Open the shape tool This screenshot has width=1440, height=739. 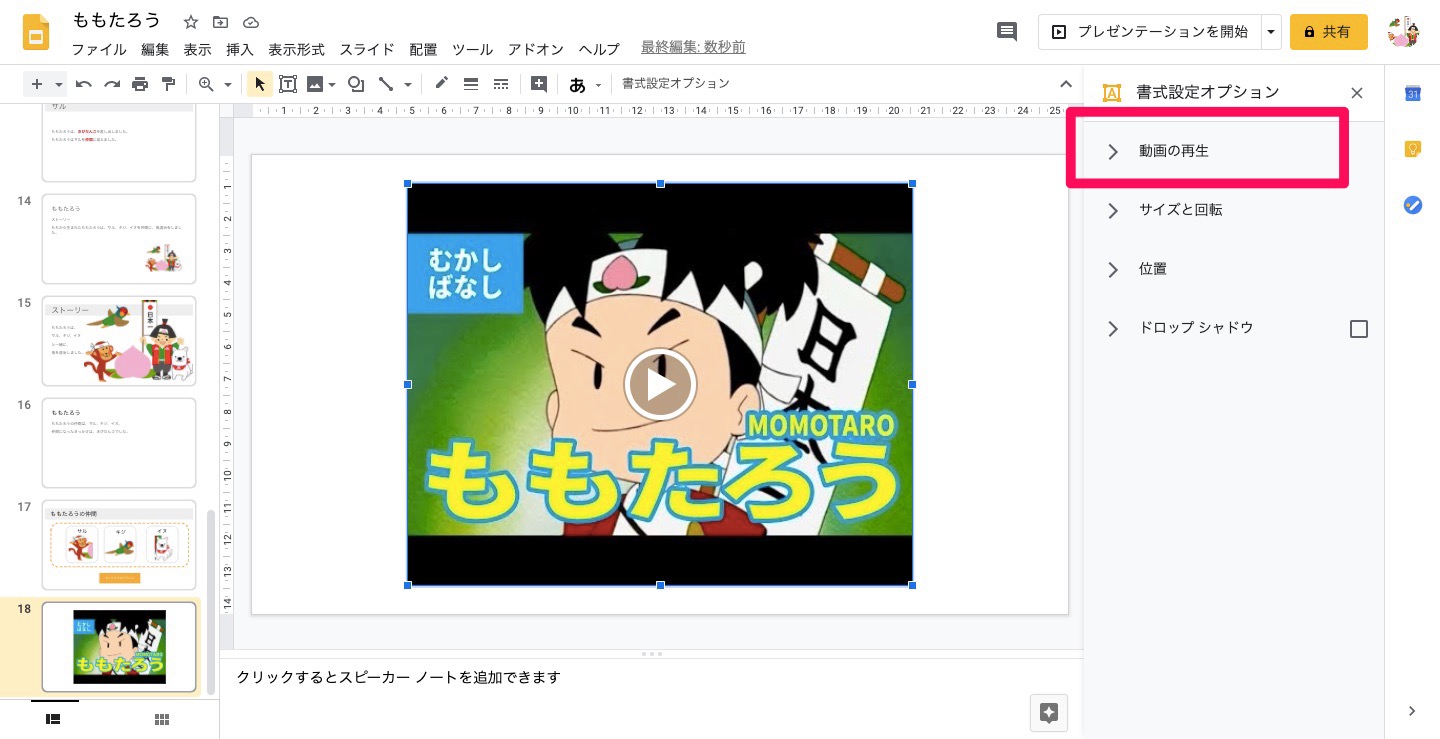355,84
